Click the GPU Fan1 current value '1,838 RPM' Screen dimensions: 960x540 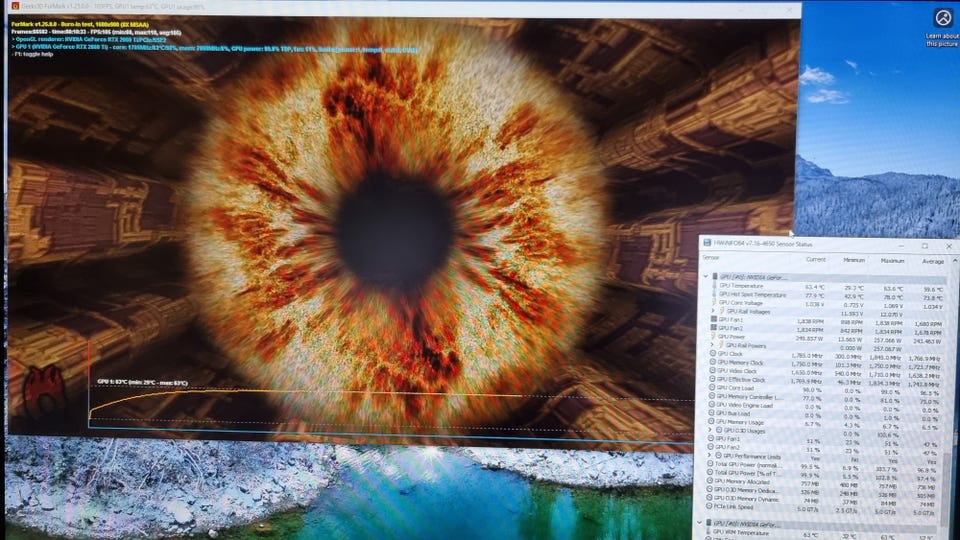click(x=811, y=321)
